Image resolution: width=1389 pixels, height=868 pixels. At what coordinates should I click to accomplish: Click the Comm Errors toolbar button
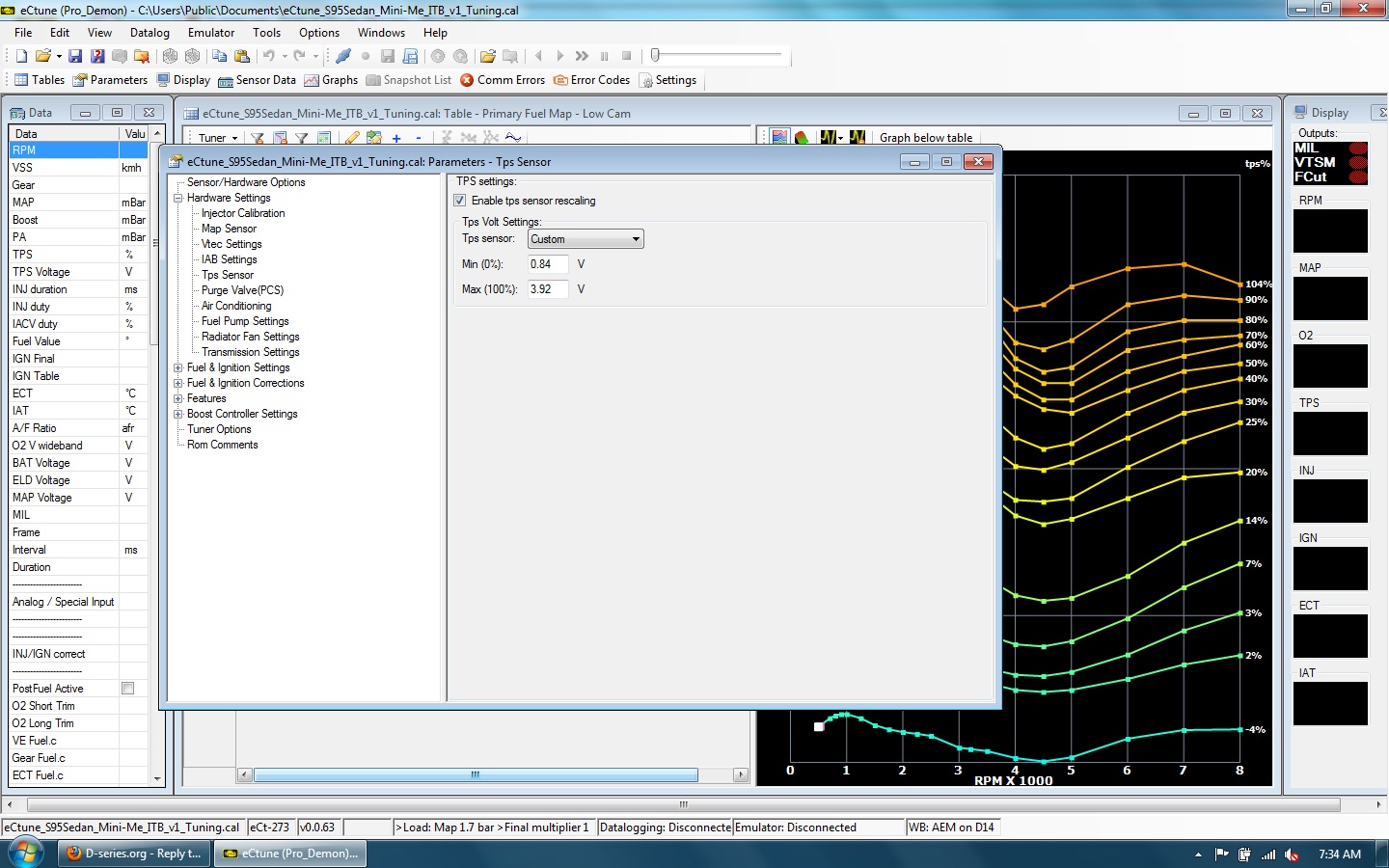point(503,80)
